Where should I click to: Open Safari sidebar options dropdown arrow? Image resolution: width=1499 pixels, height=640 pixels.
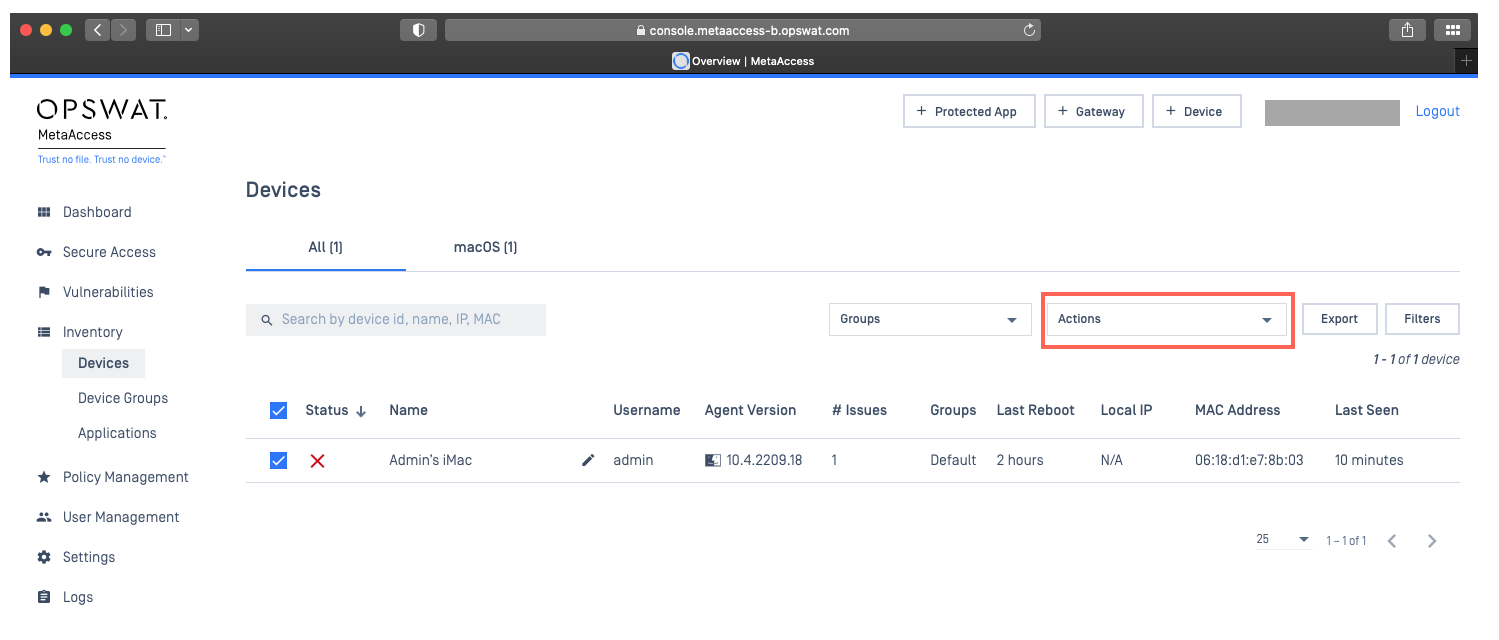coord(189,30)
